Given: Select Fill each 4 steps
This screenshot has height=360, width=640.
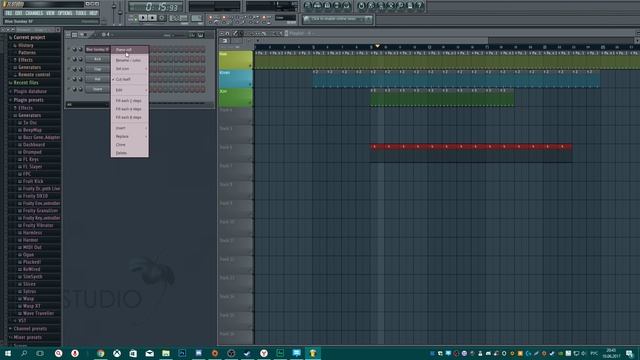Looking at the screenshot, I should pos(129,109).
